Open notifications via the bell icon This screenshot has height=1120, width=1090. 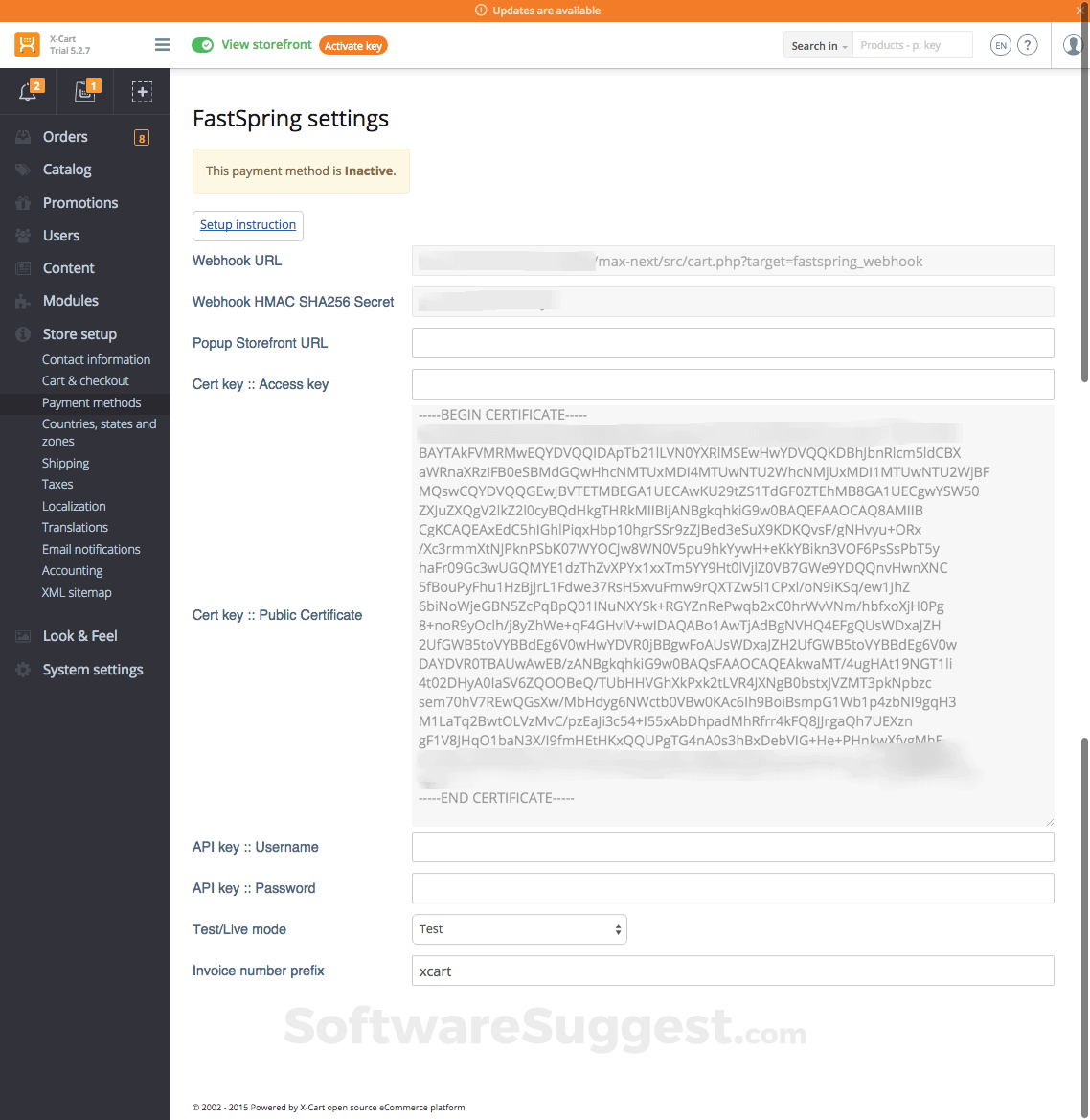click(28, 90)
